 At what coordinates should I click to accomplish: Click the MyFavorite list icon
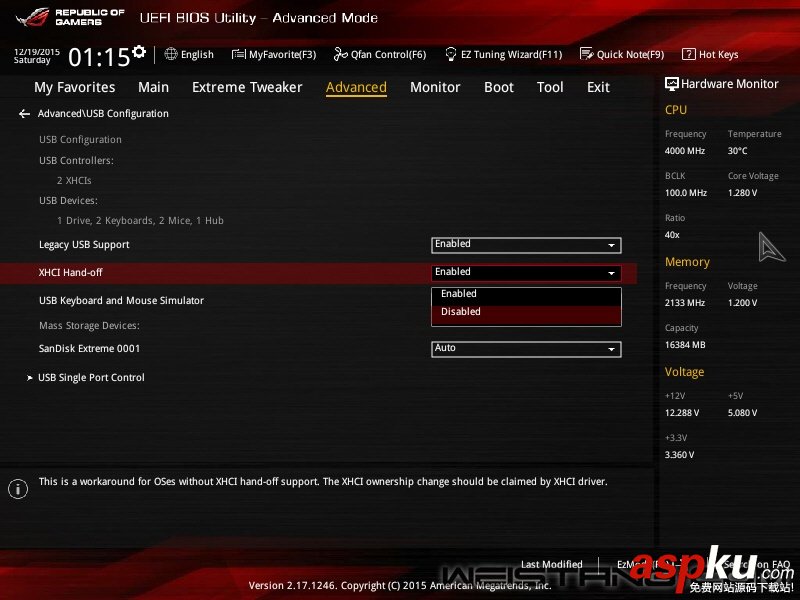238,54
